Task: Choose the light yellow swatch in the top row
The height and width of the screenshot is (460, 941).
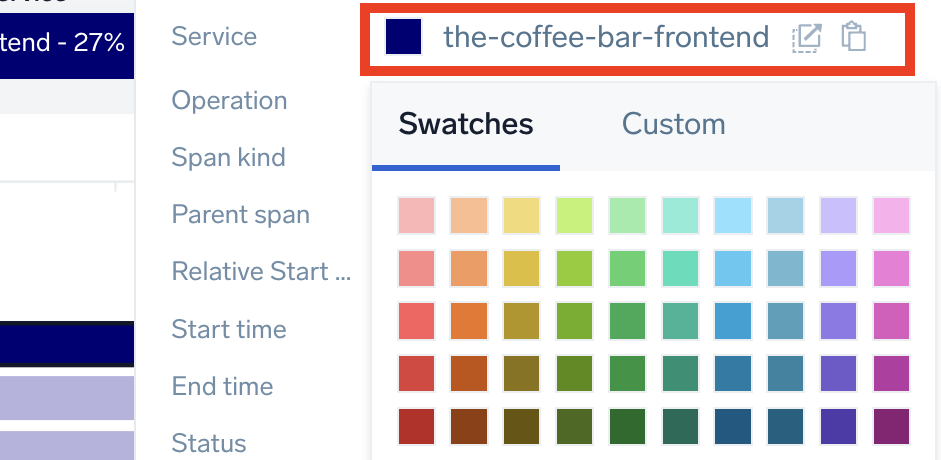Action: (x=522, y=215)
